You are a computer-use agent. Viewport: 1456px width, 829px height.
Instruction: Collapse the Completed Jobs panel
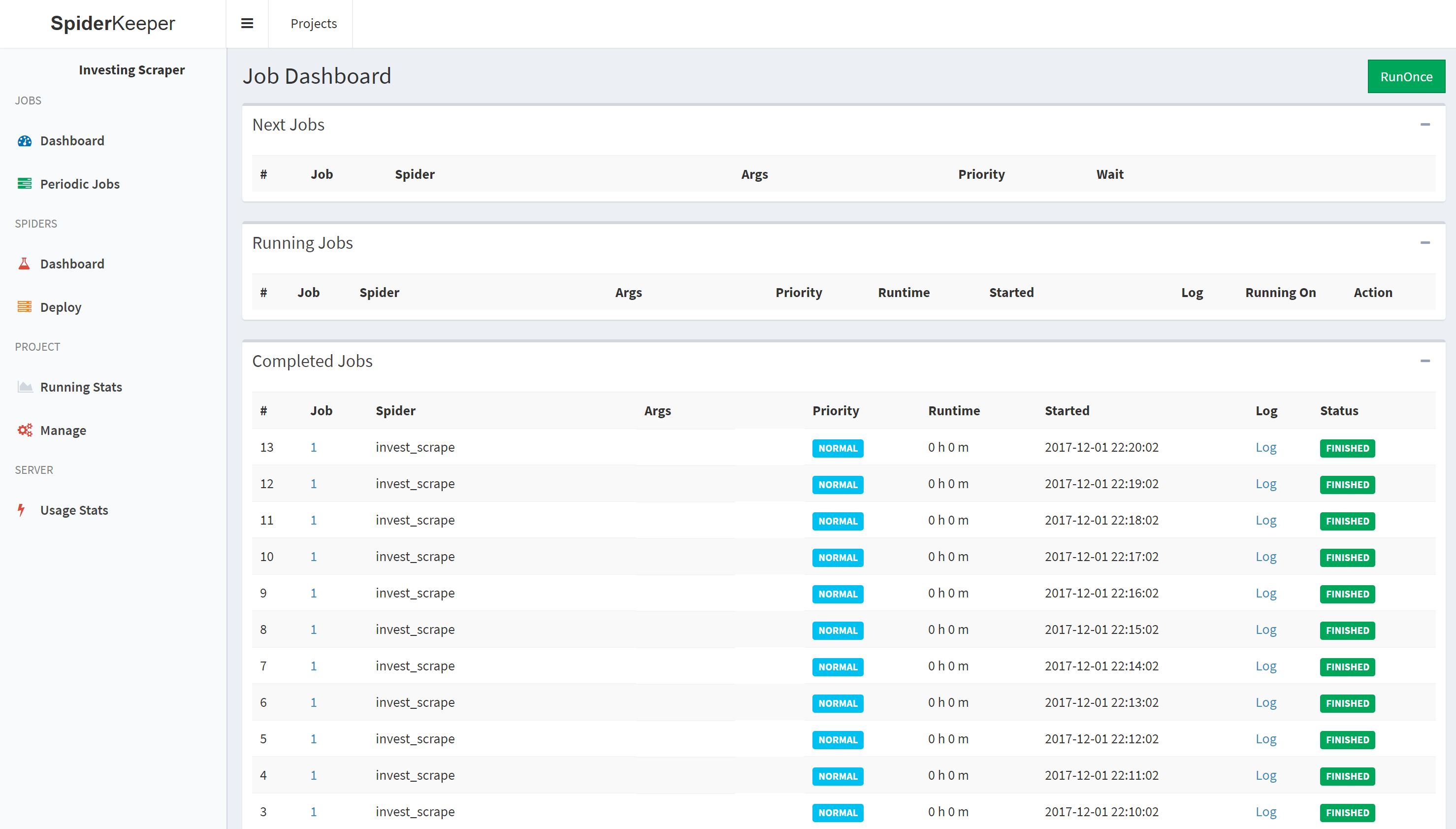tap(1424, 361)
